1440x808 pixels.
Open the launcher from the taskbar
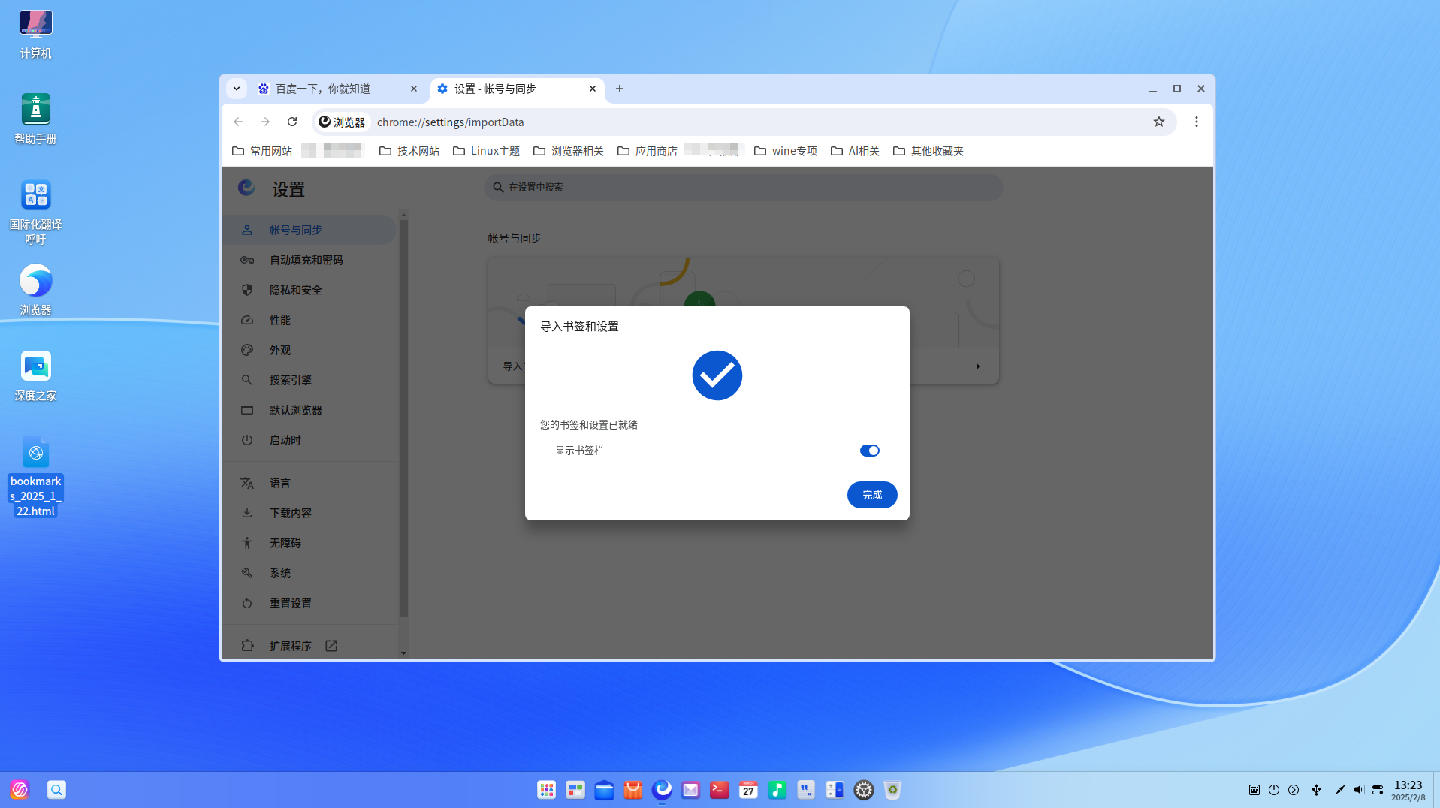click(21, 790)
